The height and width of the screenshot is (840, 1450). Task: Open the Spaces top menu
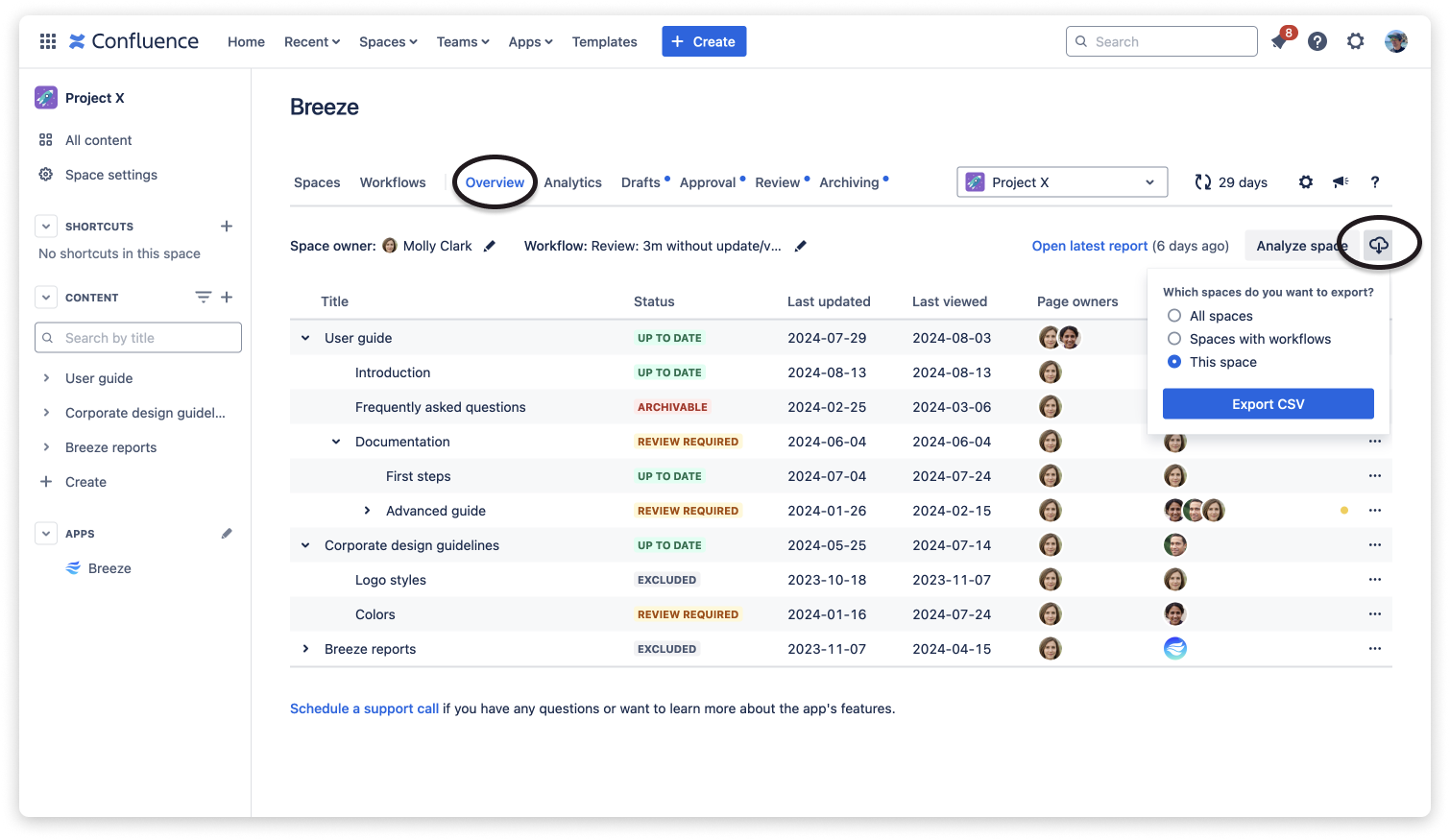(388, 41)
